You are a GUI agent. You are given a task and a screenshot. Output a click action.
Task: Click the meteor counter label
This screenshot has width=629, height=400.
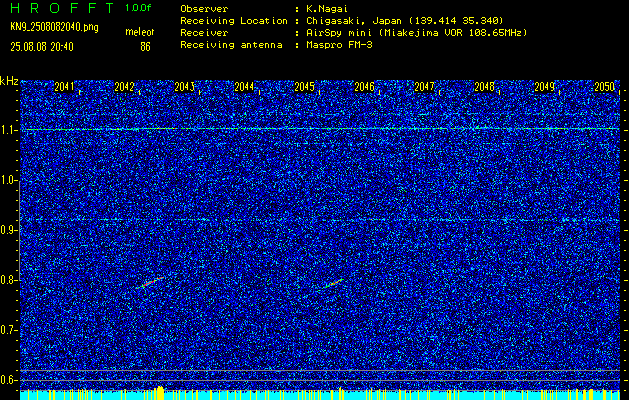coord(140,32)
